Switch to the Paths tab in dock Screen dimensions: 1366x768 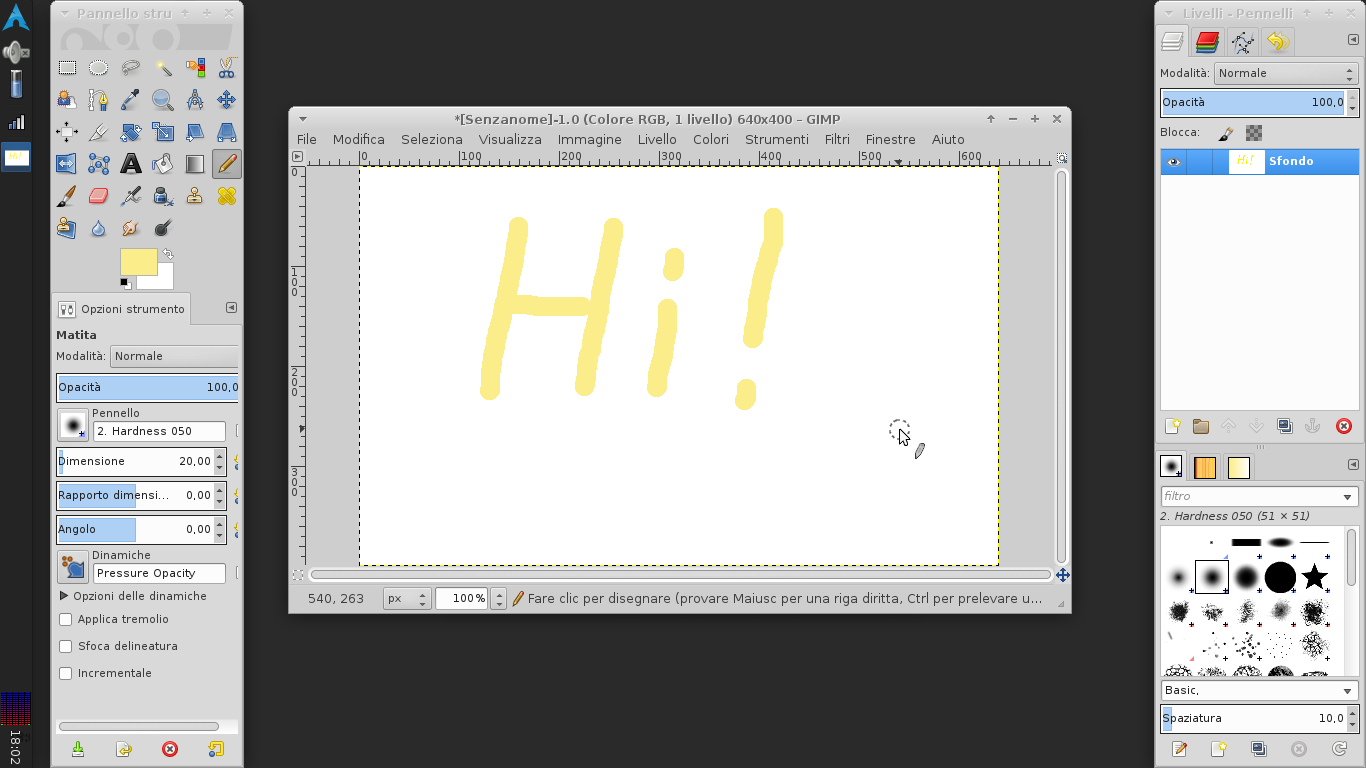1242,42
